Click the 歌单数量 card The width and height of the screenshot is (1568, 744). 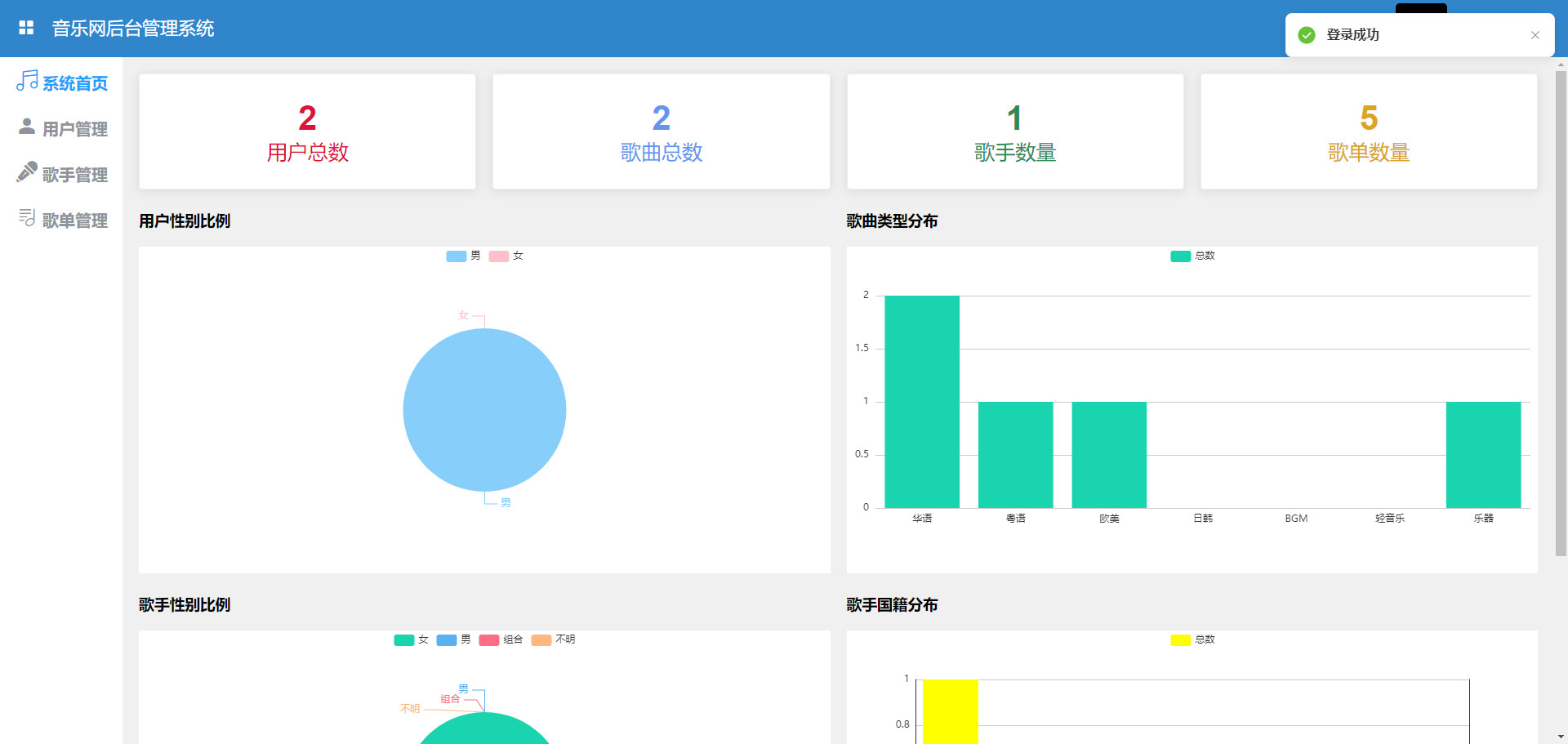1369,131
